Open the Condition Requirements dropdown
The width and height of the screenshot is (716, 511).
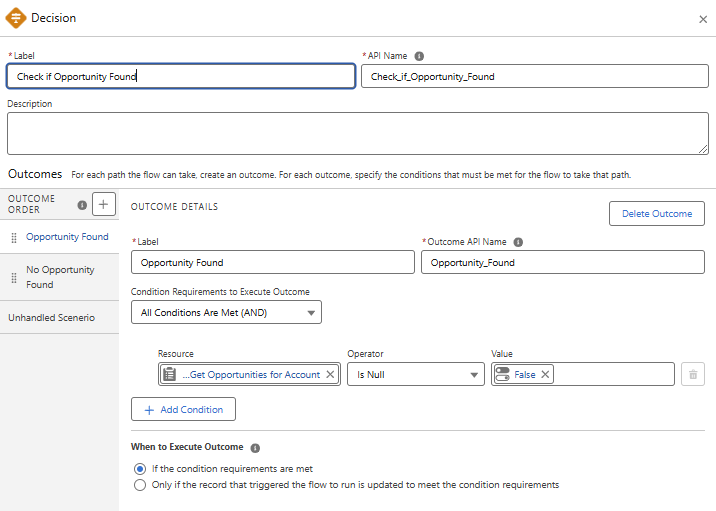point(226,313)
